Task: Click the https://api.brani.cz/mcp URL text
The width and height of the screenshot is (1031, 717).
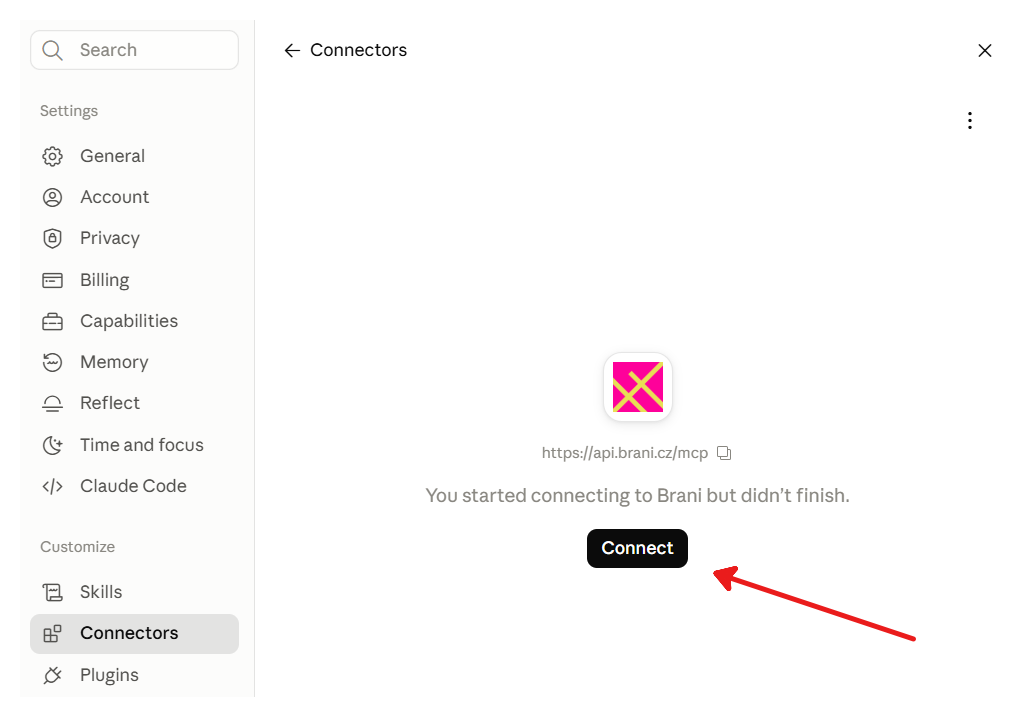Action: [625, 453]
